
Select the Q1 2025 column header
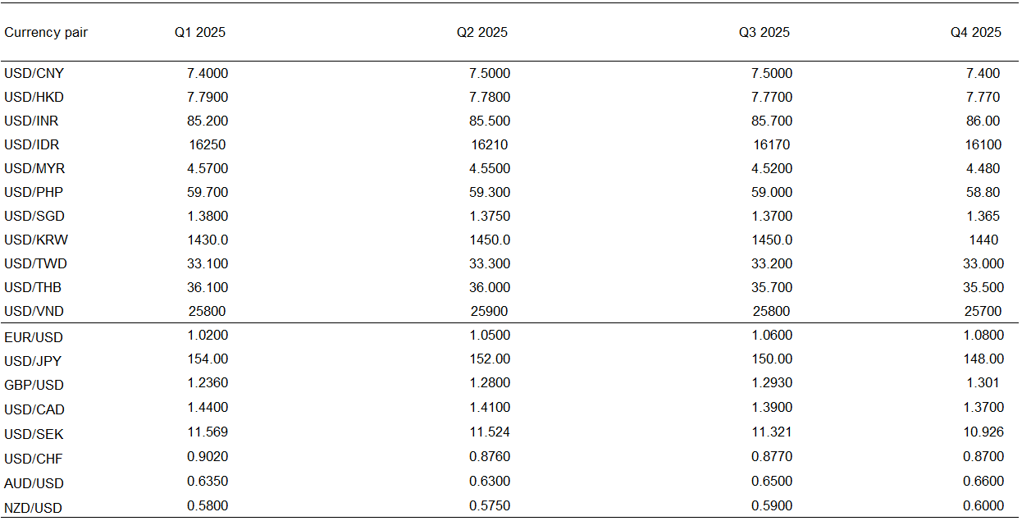pyautogui.click(x=200, y=32)
